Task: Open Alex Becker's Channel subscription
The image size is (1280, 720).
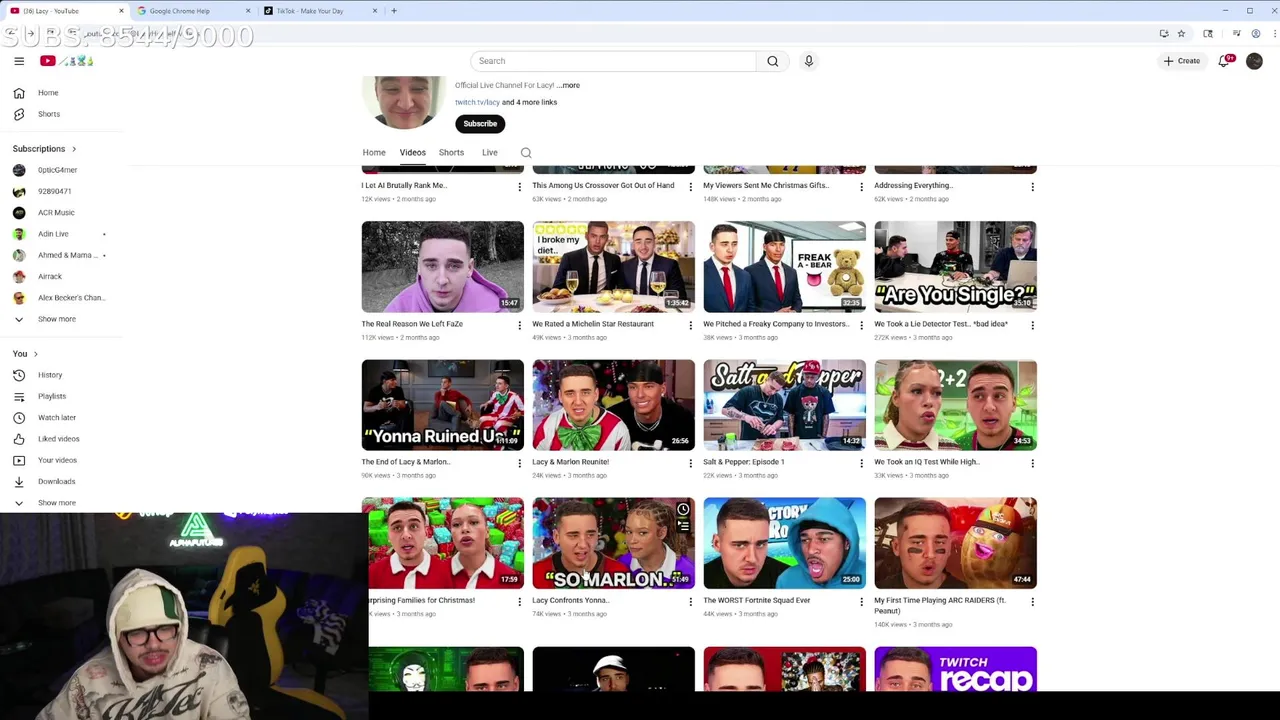Action: point(70,298)
